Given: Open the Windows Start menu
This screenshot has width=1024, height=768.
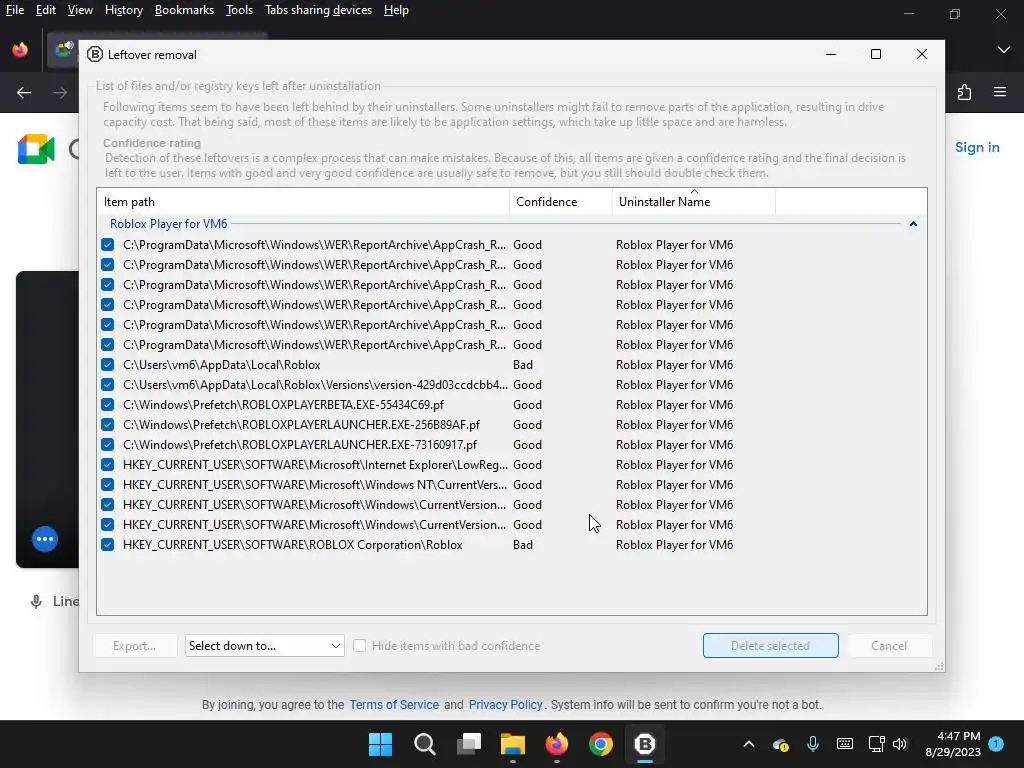Looking at the screenshot, I should [380, 744].
